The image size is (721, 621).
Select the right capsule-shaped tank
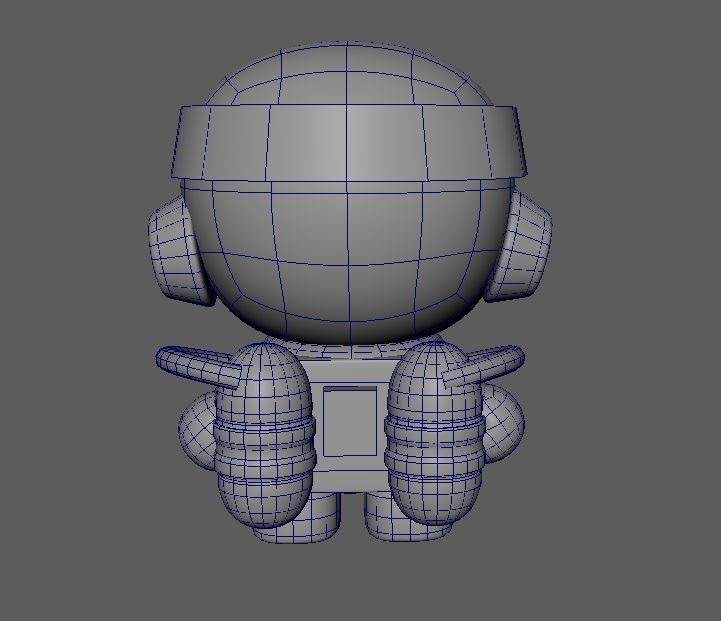pyautogui.click(x=434, y=432)
